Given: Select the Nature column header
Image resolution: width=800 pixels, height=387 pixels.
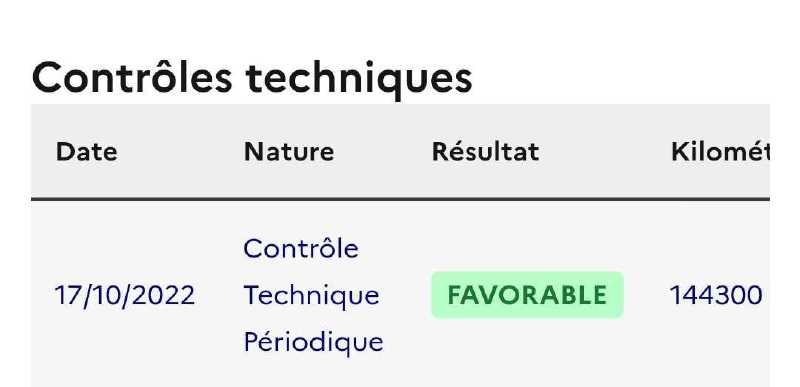Looking at the screenshot, I should (x=289, y=152).
